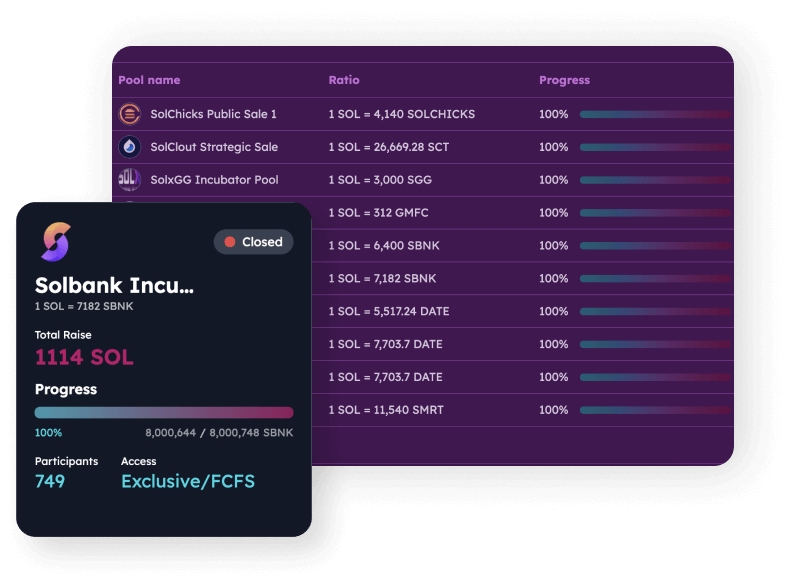This screenshot has width=793, height=581.
Task: Click '100%' in the 6,400 SBNK row
Action: 553,246
